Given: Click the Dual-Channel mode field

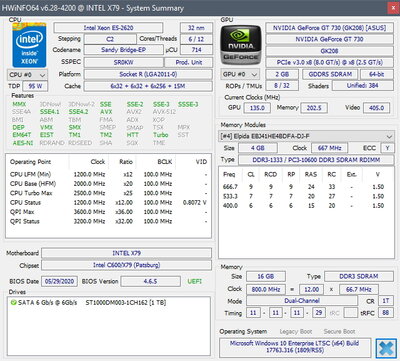Looking at the screenshot, I should click(302, 301).
